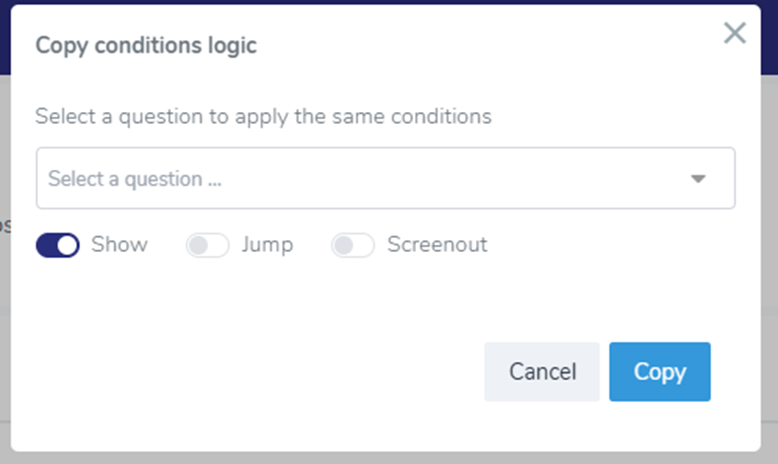Click the Jump label text

[267, 244]
